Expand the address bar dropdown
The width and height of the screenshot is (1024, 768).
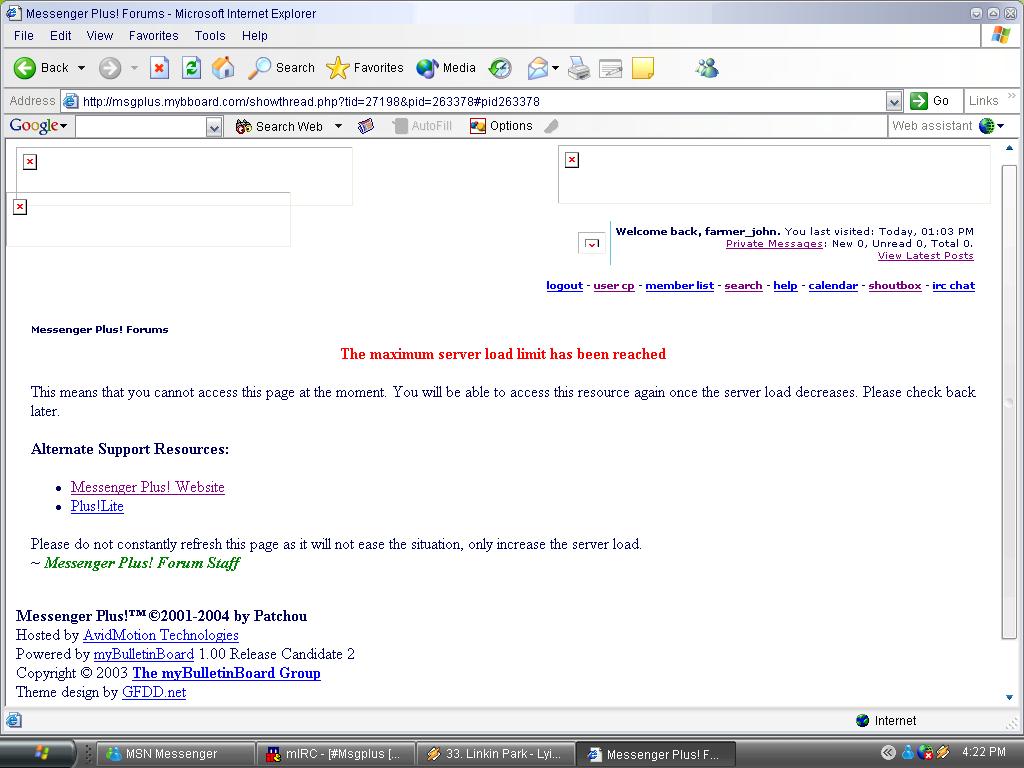894,101
